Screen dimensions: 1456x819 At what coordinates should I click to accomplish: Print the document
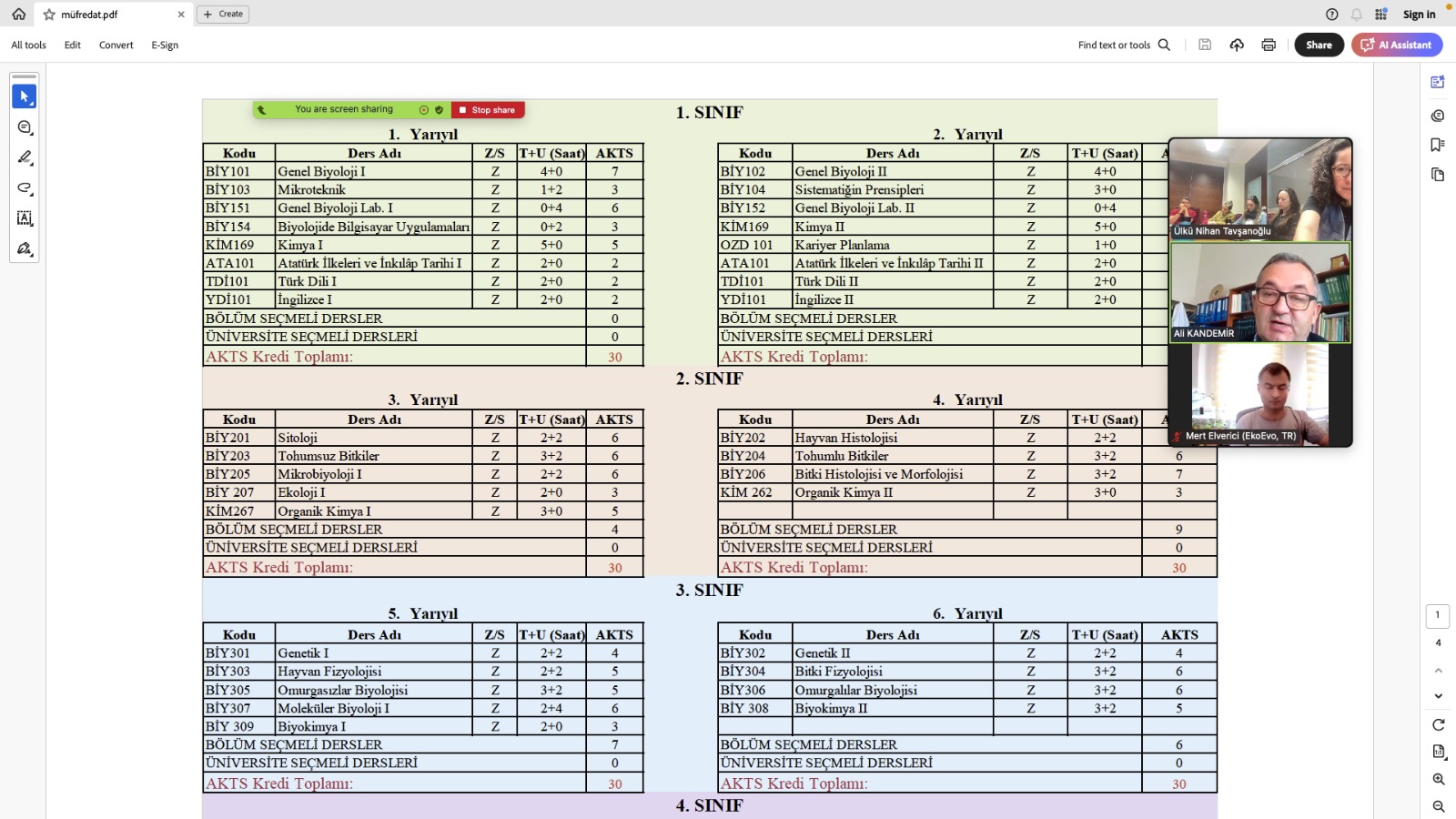1269,45
